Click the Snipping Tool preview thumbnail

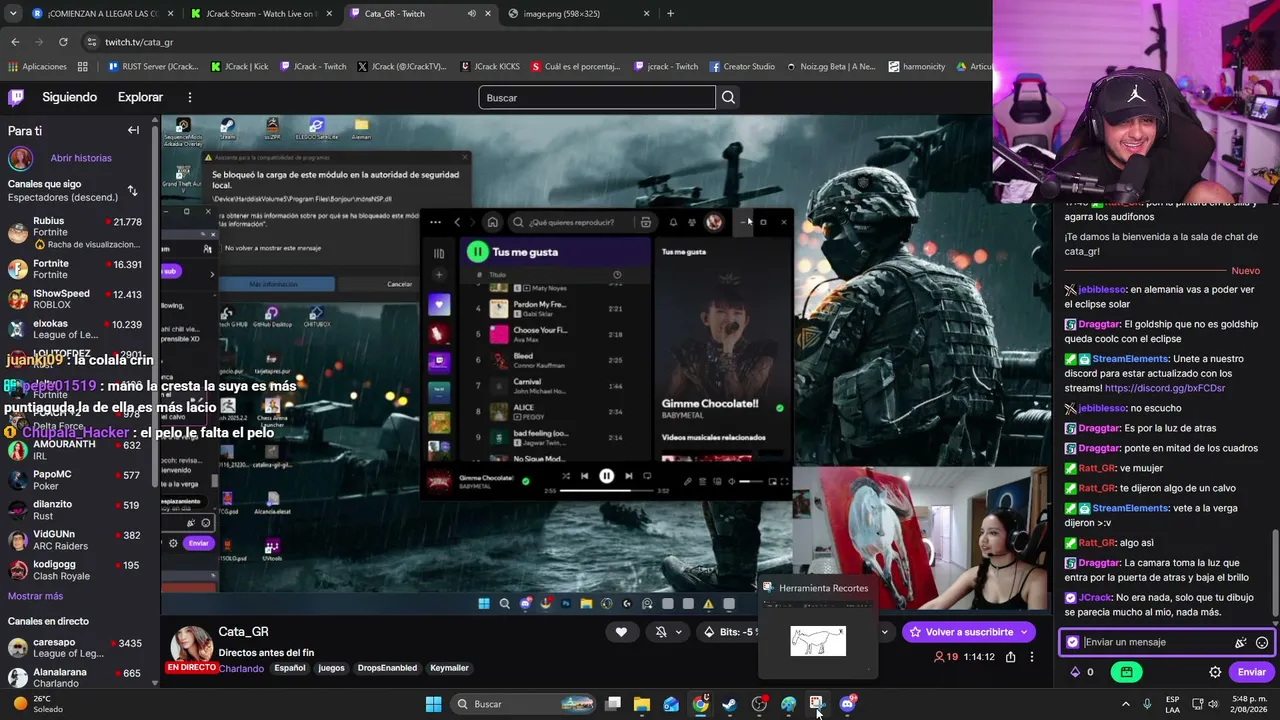(818, 641)
